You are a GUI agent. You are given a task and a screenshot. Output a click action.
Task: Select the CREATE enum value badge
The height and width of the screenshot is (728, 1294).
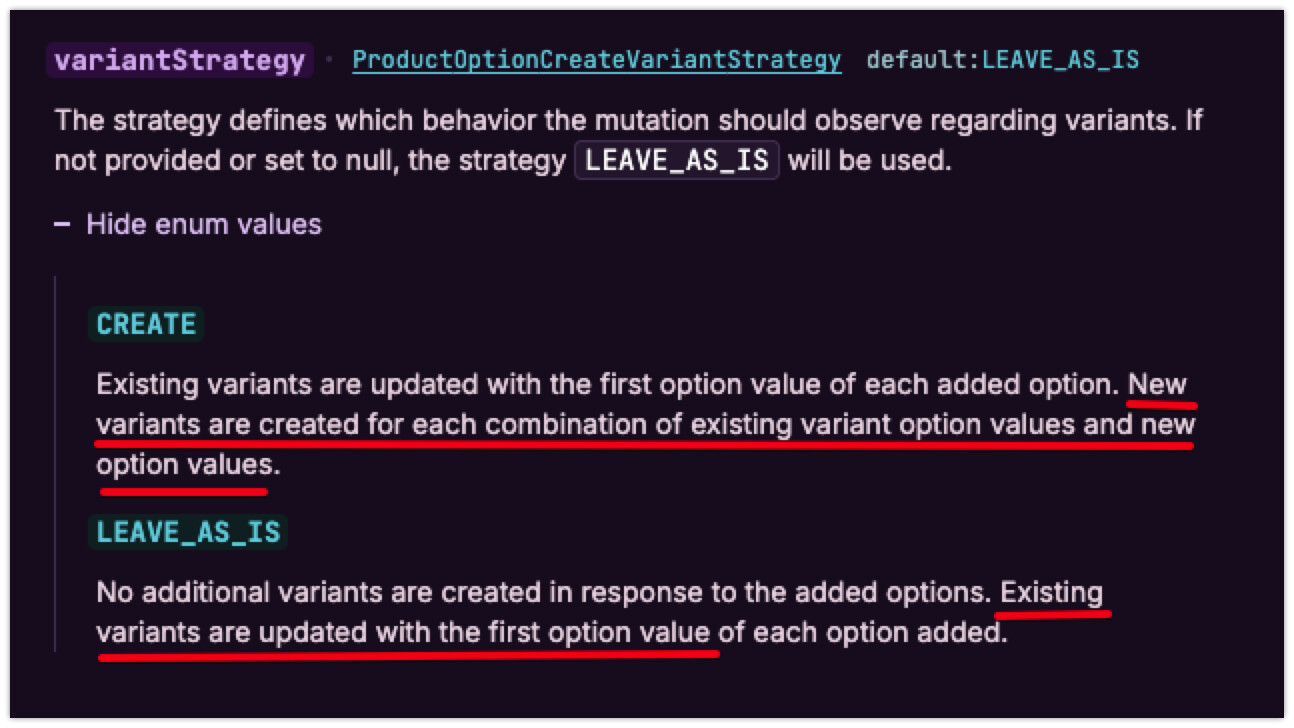point(146,325)
